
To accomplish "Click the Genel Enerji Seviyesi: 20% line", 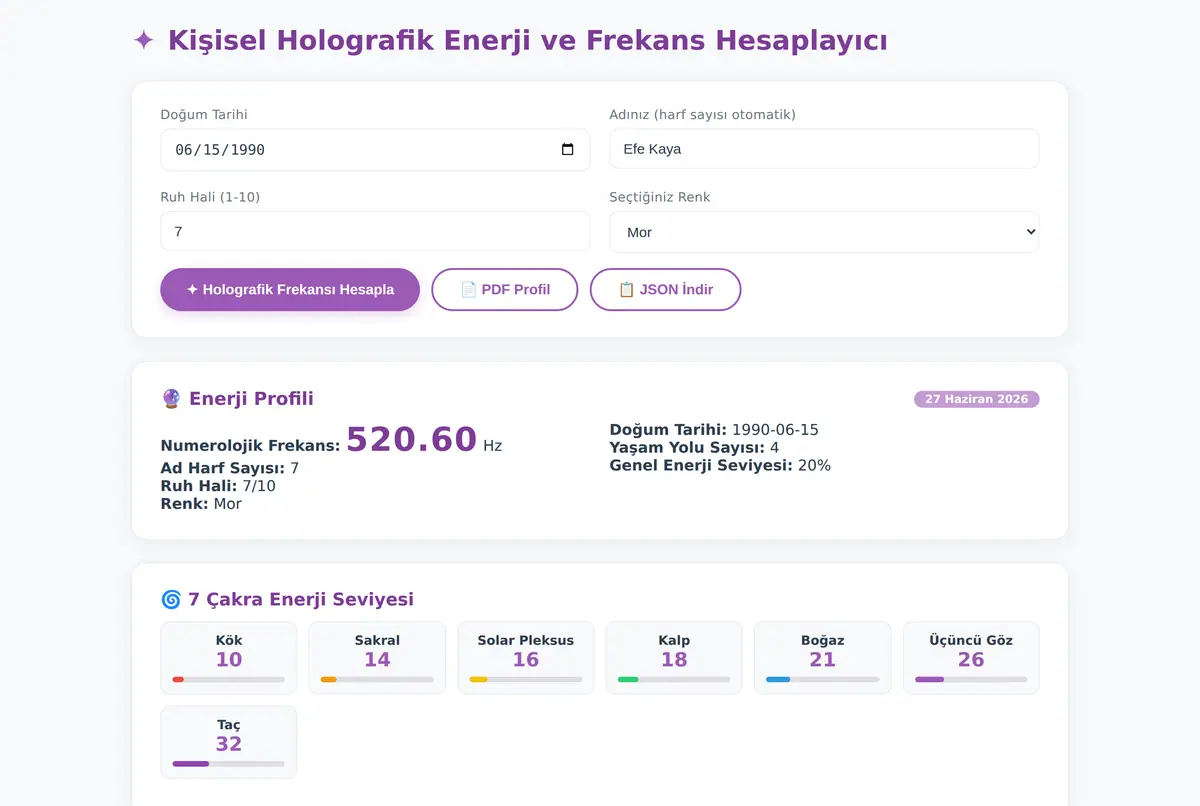I will click(x=720, y=466).
